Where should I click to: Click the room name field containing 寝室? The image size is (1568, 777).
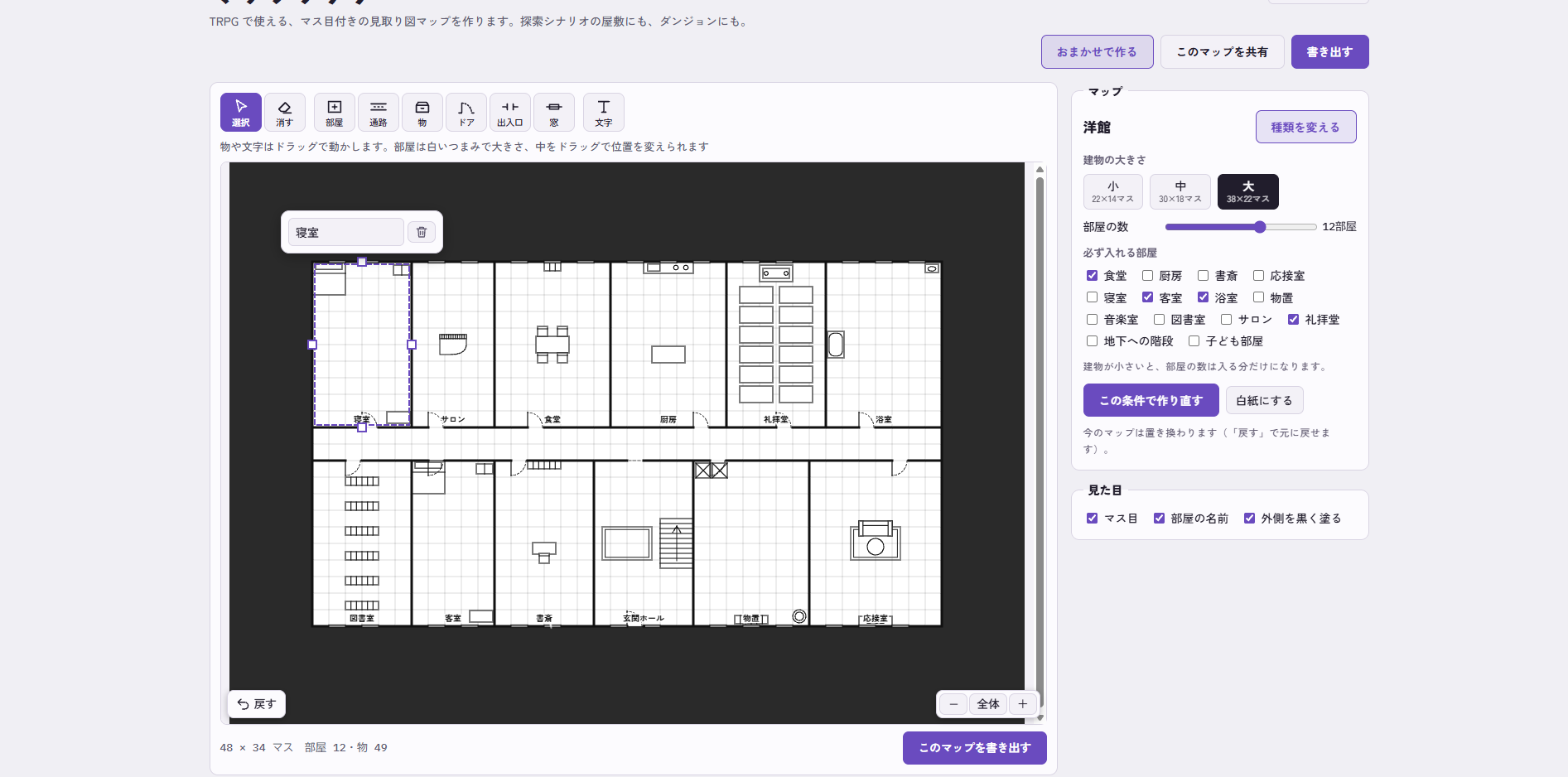pyautogui.click(x=345, y=232)
